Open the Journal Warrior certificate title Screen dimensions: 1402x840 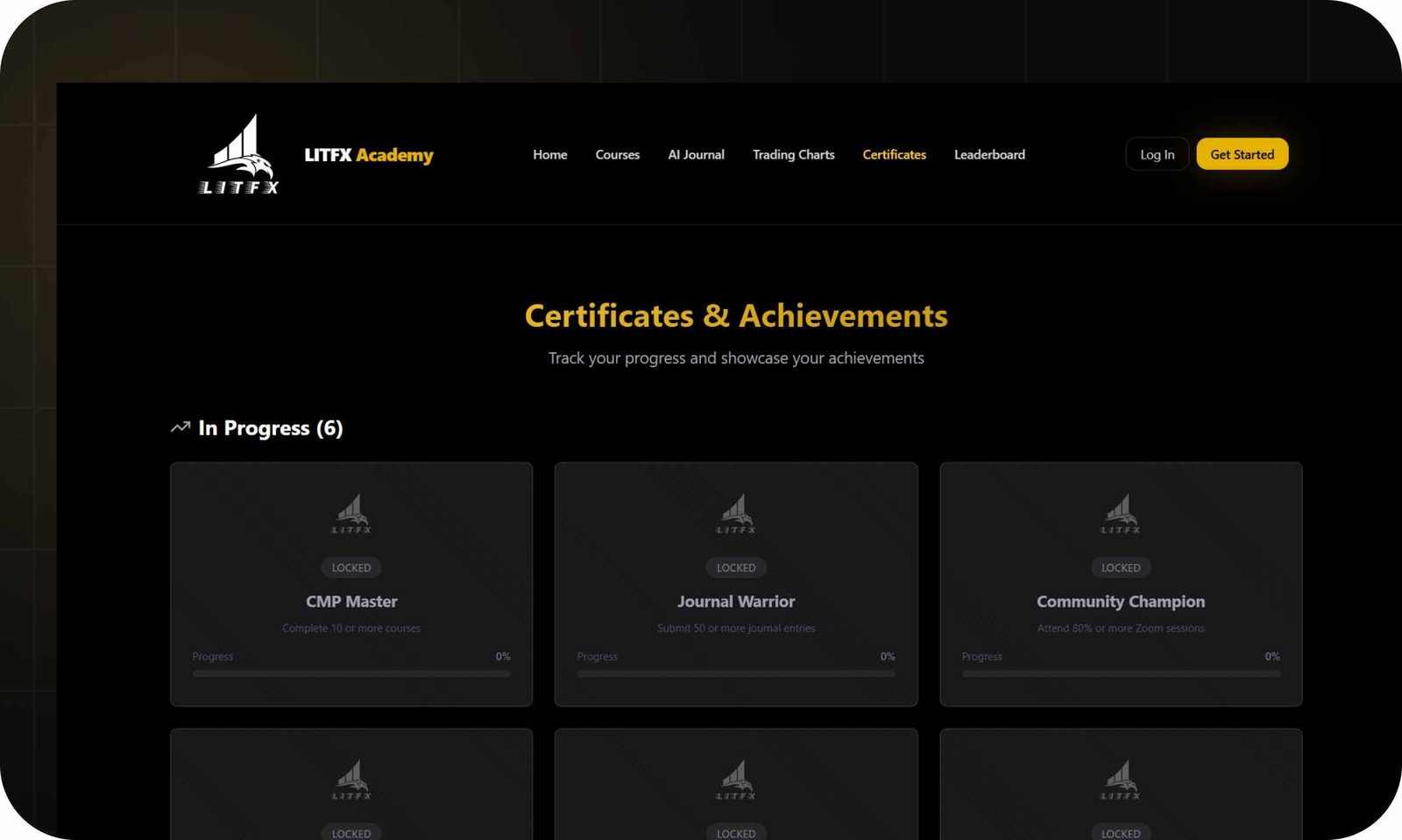(x=736, y=602)
